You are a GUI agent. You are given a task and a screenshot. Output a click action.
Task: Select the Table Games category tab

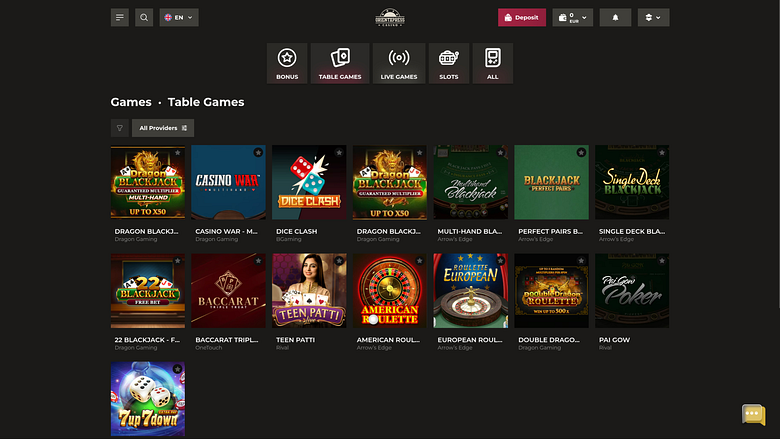click(x=340, y=63)
